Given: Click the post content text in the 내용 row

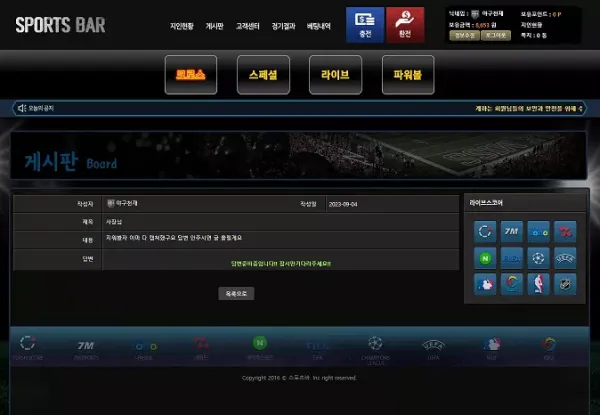Looking at the screenshot, I should pyautogui.click(x=174, y=238).
